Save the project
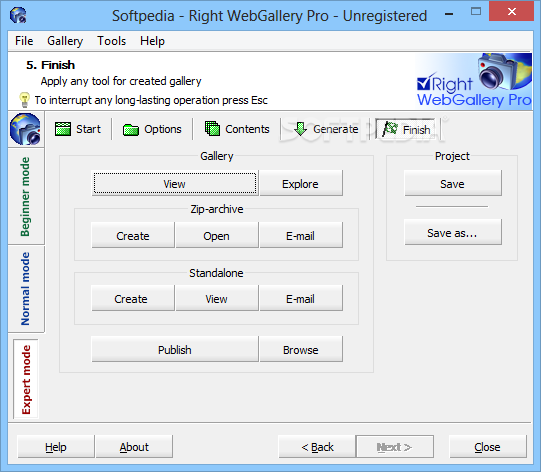541x472 pixels. click(453, 183)
